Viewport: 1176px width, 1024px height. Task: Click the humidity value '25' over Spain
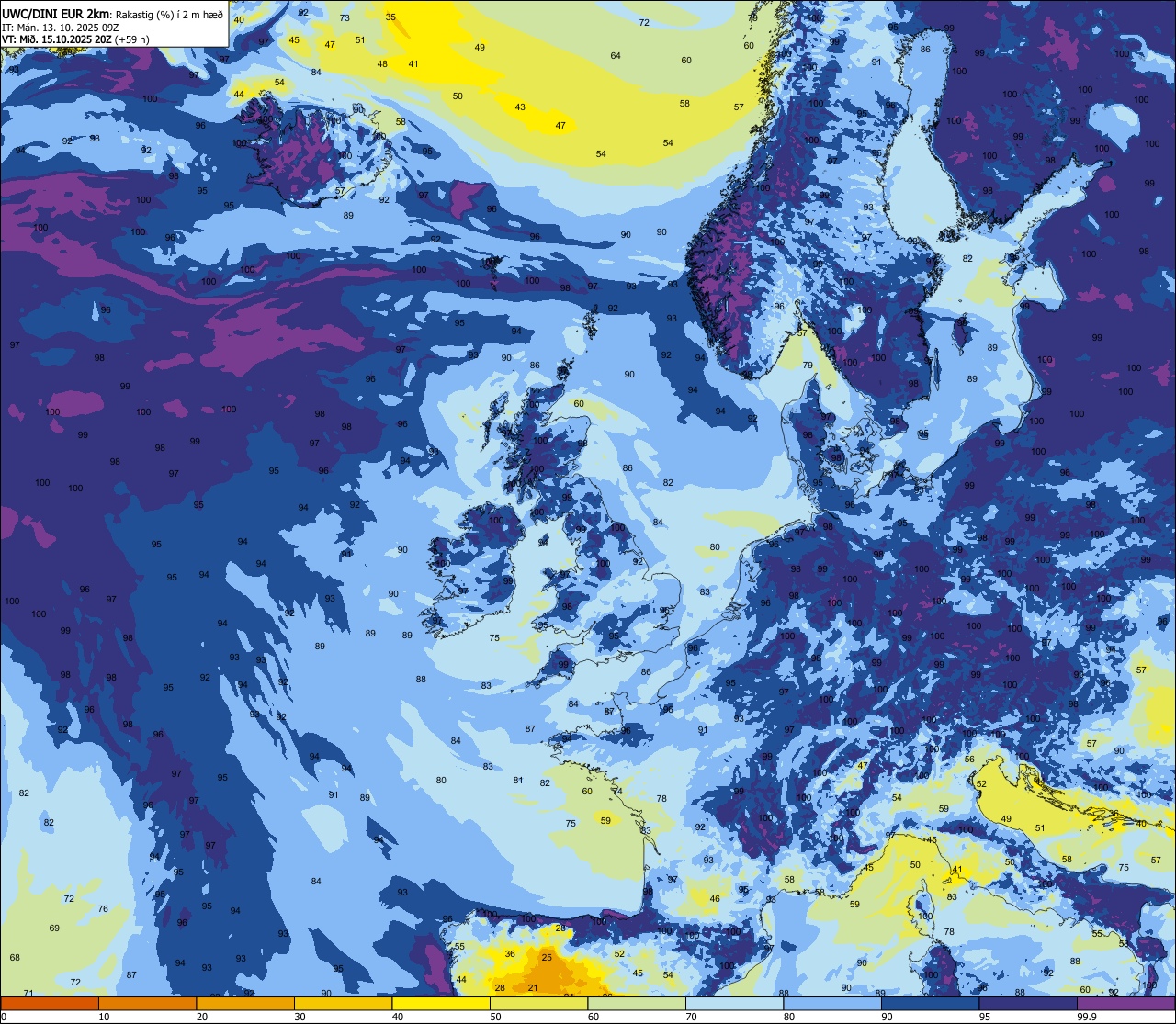click(x=547, y=958)
